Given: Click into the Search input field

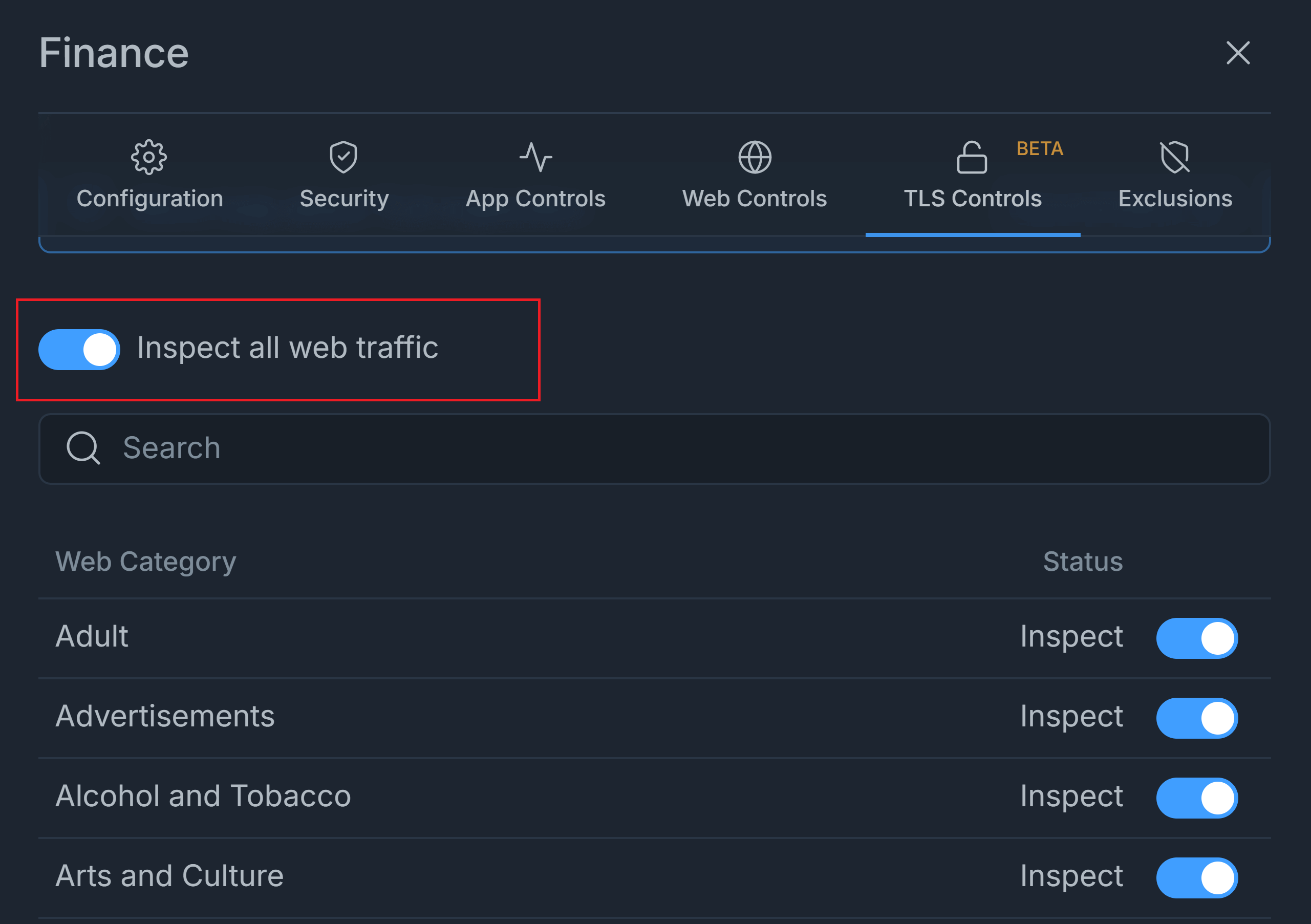Looking at the screenshot, I should coord(685,448).
